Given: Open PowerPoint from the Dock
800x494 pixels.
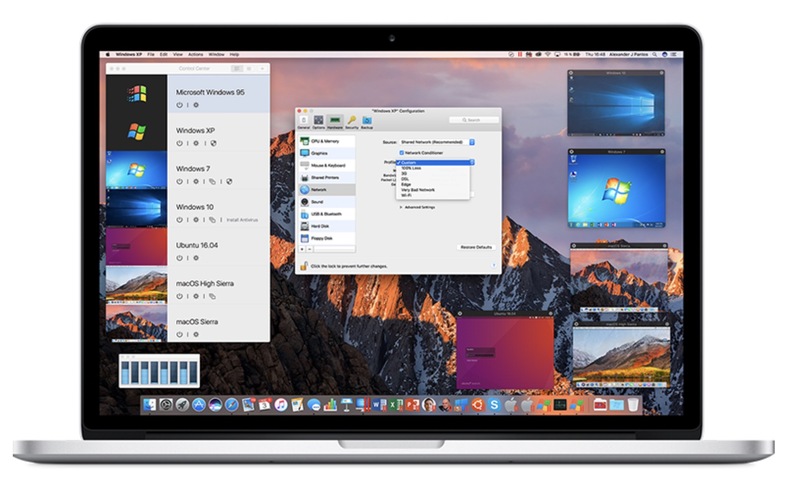Looking at the screenshot, I should [x=412, y=405].
